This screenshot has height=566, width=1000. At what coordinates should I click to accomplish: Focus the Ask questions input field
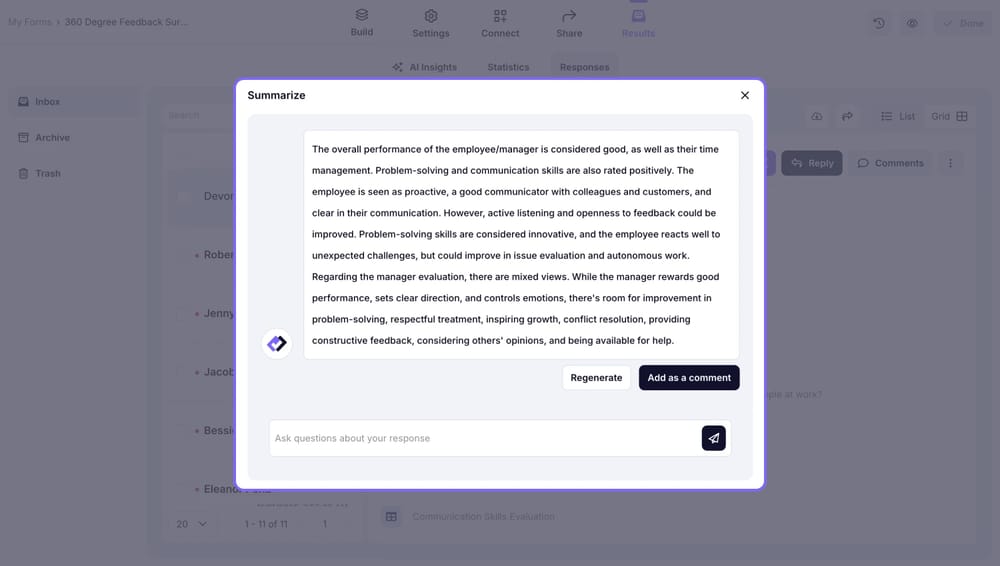(x=485, y=438)
